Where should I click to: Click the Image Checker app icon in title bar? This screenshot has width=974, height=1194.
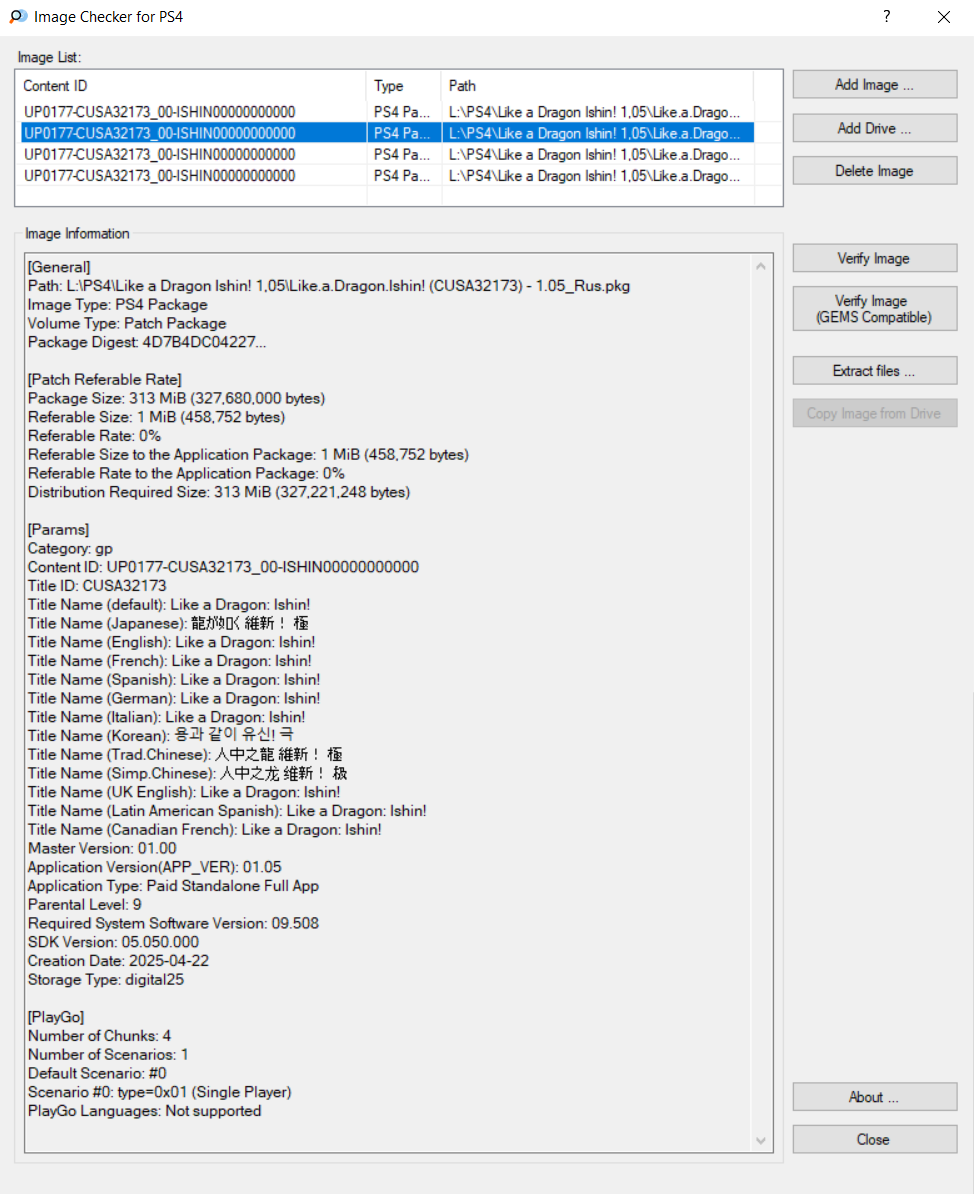18,17
